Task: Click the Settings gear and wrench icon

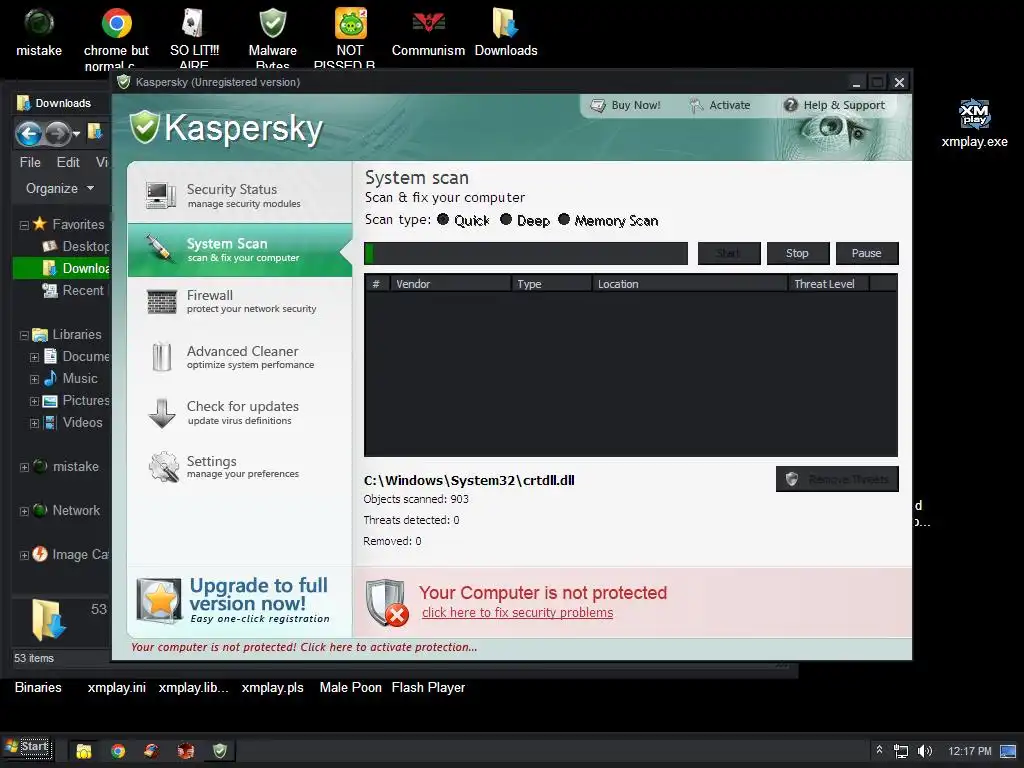Action: (163, 466)
